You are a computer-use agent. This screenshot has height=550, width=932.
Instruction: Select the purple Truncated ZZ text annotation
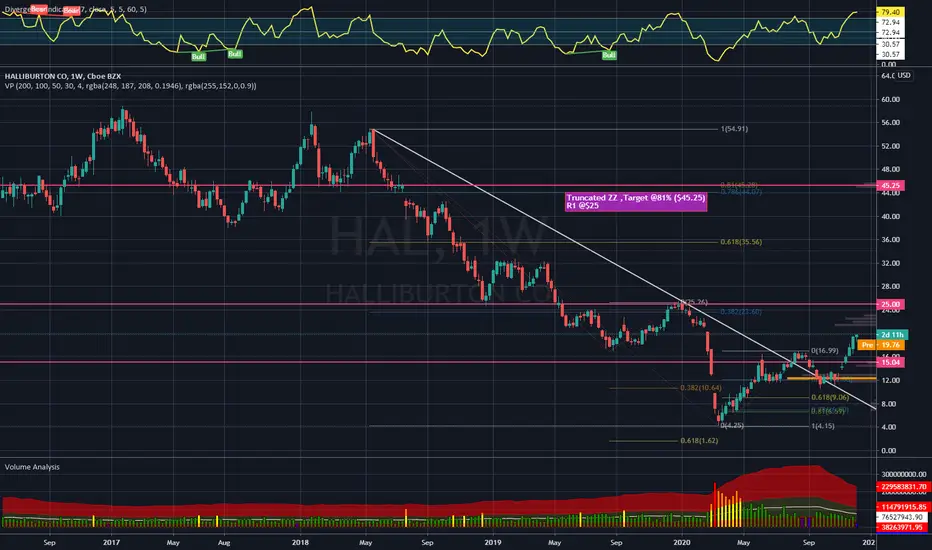[x=636, y=202]
